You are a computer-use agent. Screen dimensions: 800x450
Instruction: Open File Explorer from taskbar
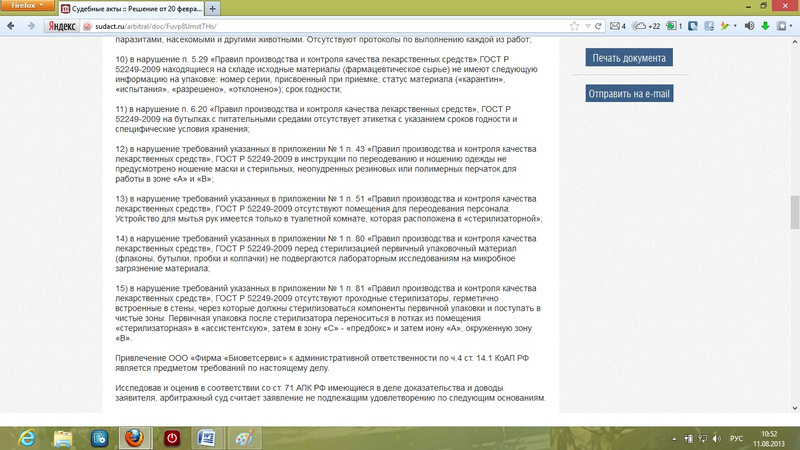click(x=63, y=438)
